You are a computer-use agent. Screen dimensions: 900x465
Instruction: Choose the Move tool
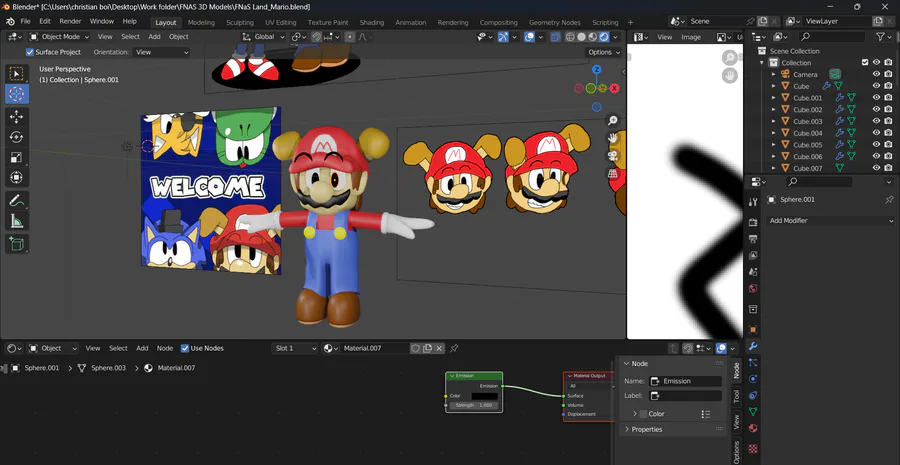pos(17,117)
